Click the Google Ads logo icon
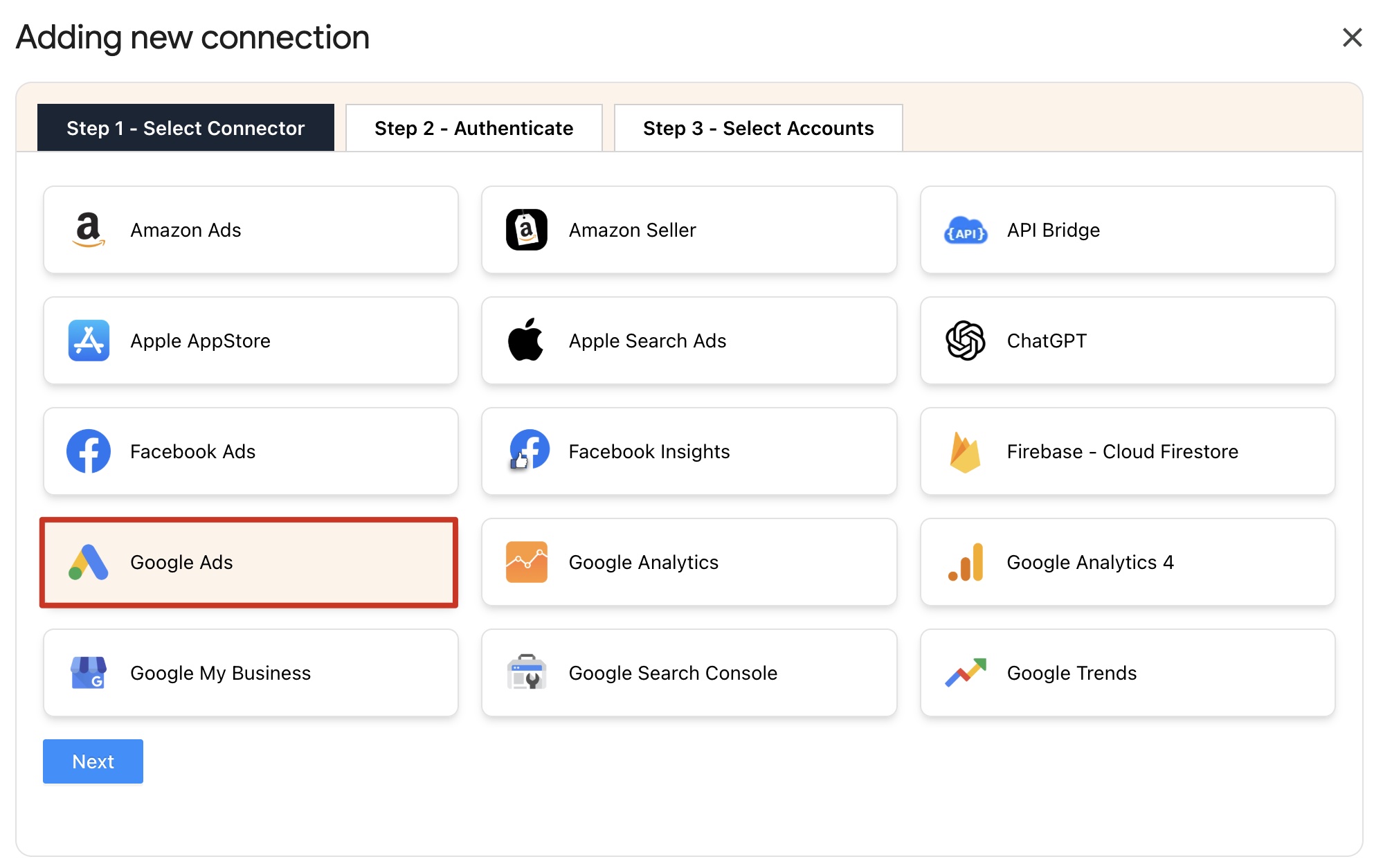 pos(89,562)
